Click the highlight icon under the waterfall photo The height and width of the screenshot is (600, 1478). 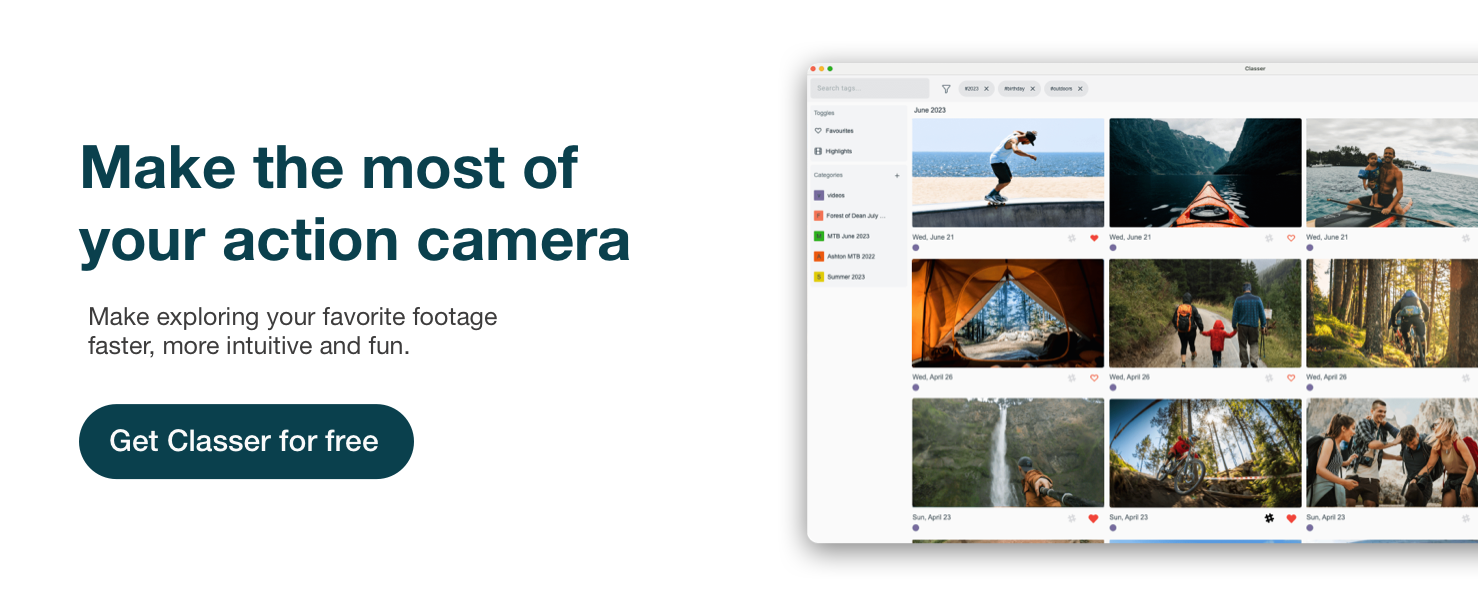(x=1072, y=518)
